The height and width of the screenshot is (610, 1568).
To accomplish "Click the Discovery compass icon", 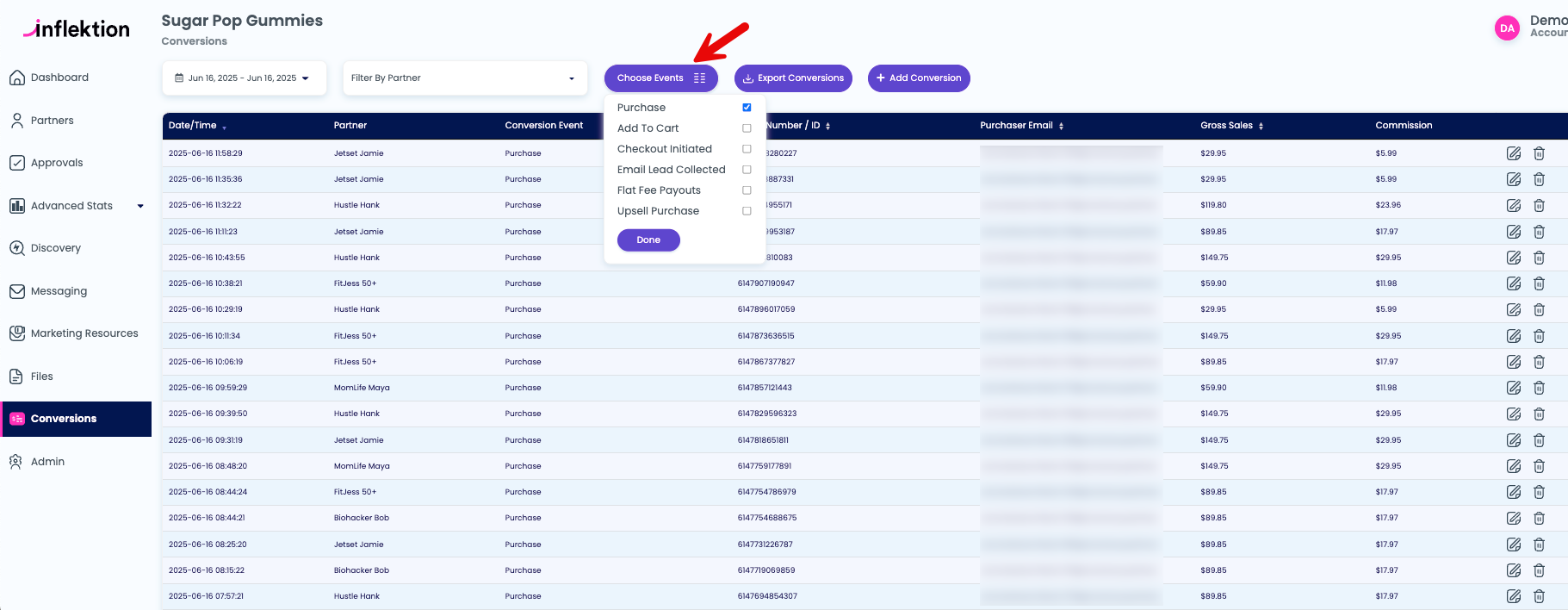I will (17, 248).
